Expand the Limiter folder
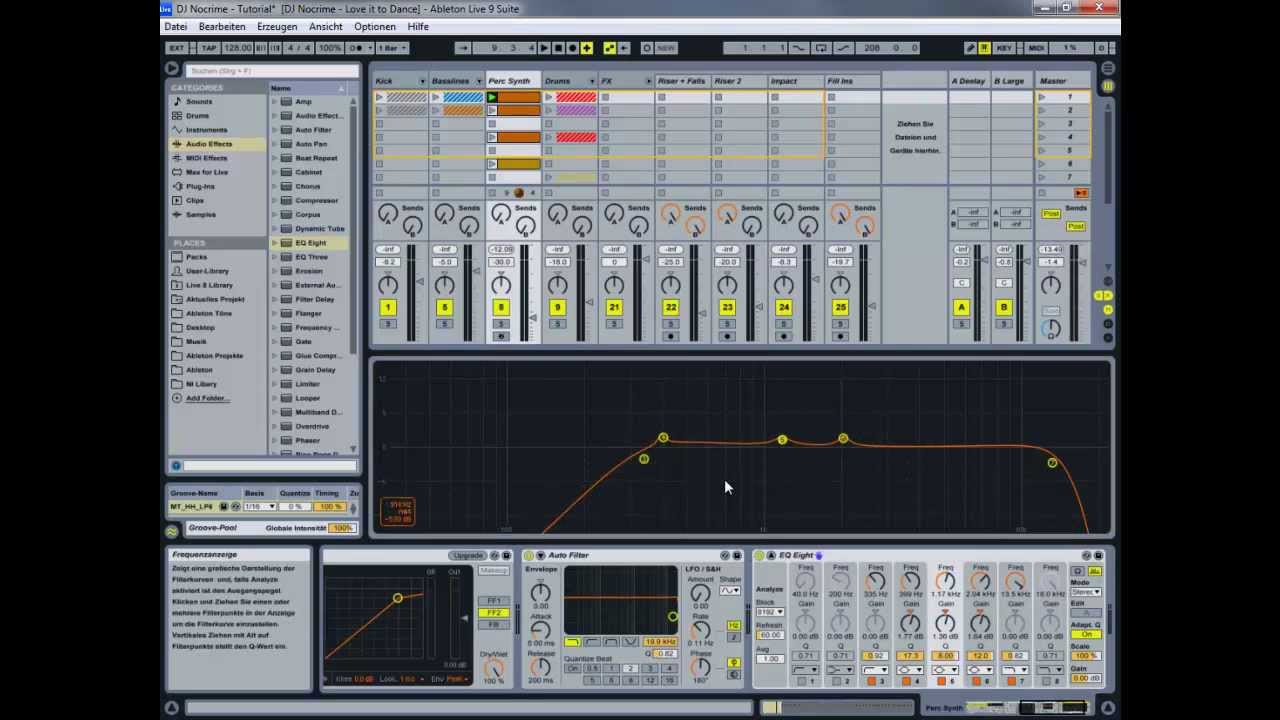1280x720 pixels. pyautogui.click(x=275, y=384)
